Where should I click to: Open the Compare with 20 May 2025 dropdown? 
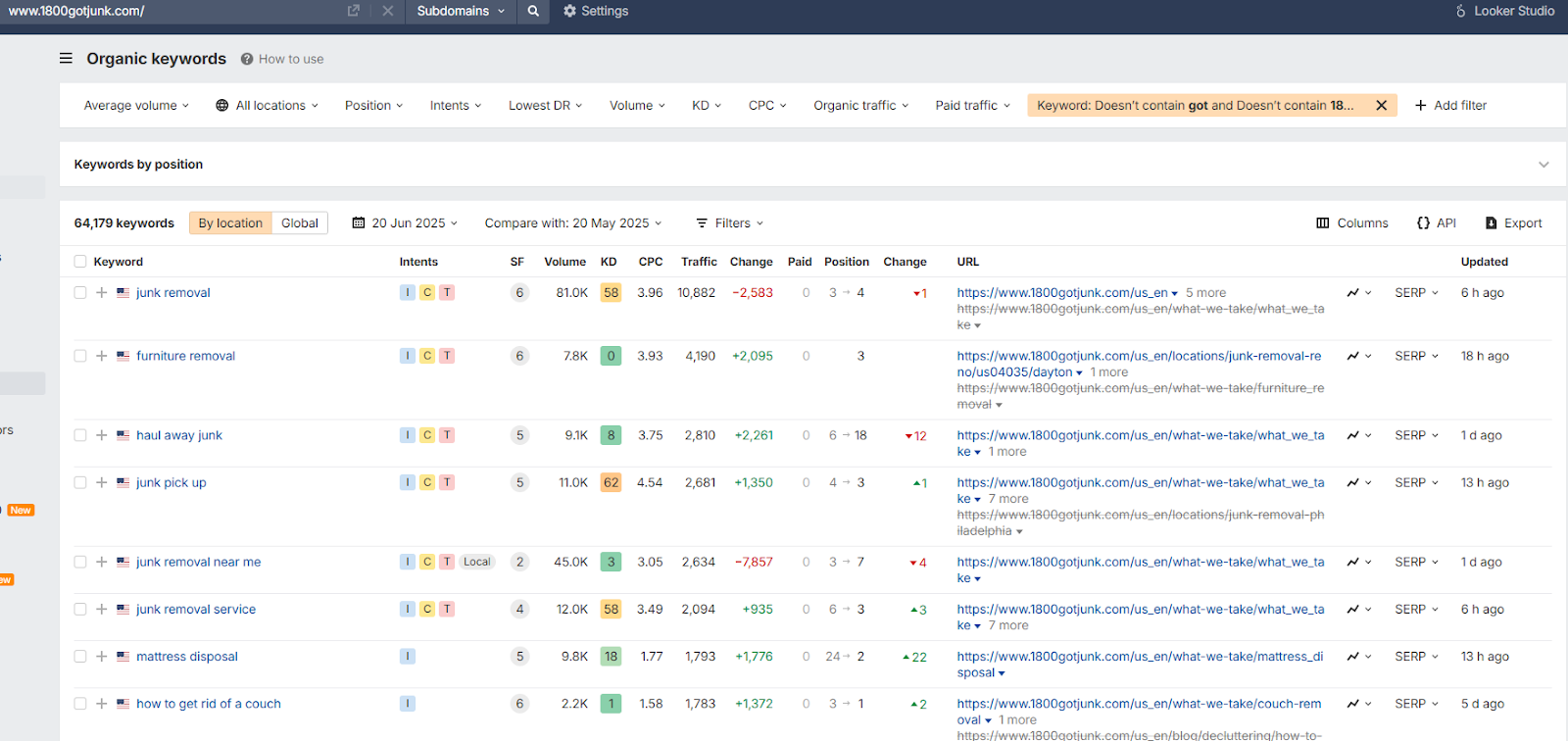(x=573, y=223)
